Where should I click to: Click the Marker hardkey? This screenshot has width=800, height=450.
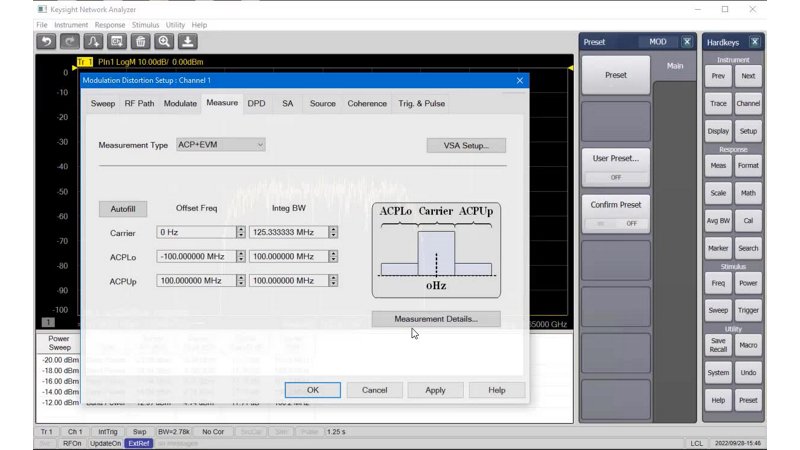point(718,248)
